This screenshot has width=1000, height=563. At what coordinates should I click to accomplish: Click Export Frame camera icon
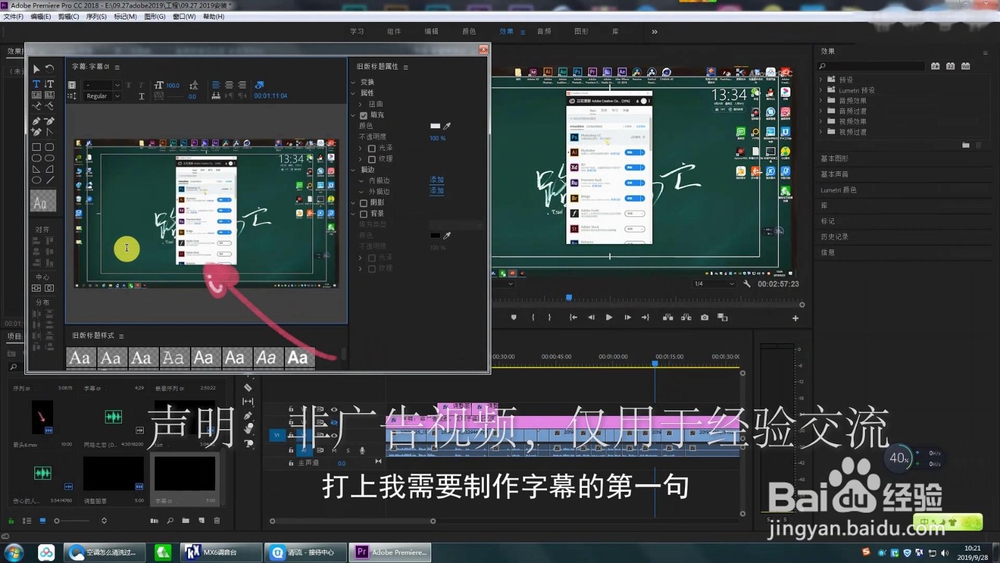tap(704, 318)
